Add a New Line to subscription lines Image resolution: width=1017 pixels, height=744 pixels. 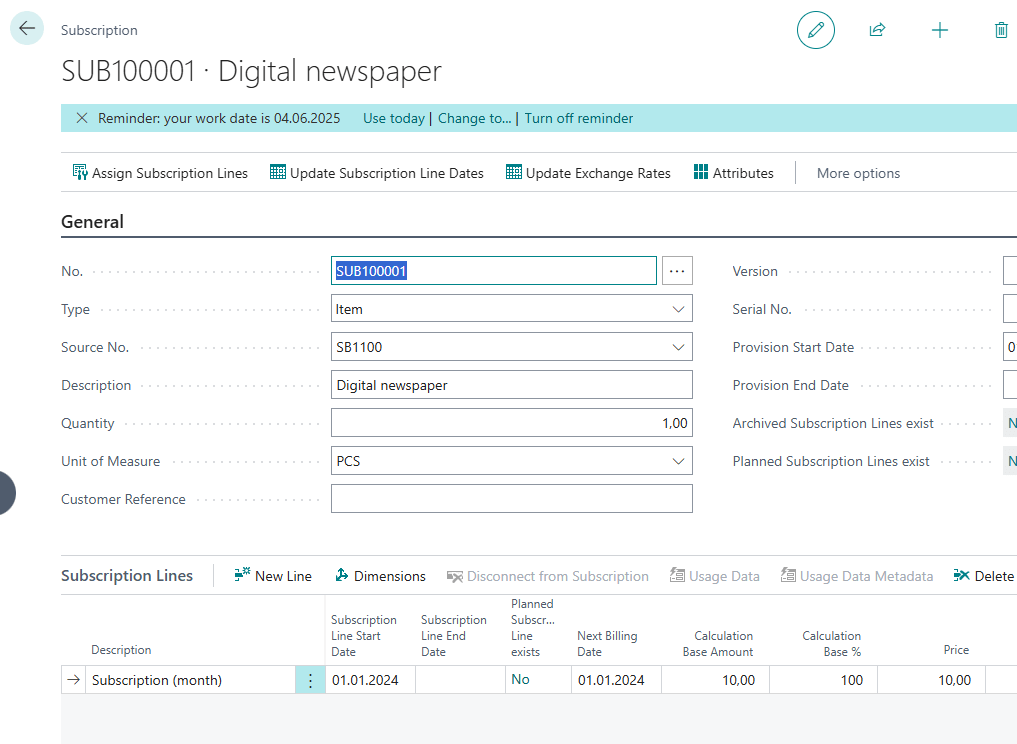point(273,576)
